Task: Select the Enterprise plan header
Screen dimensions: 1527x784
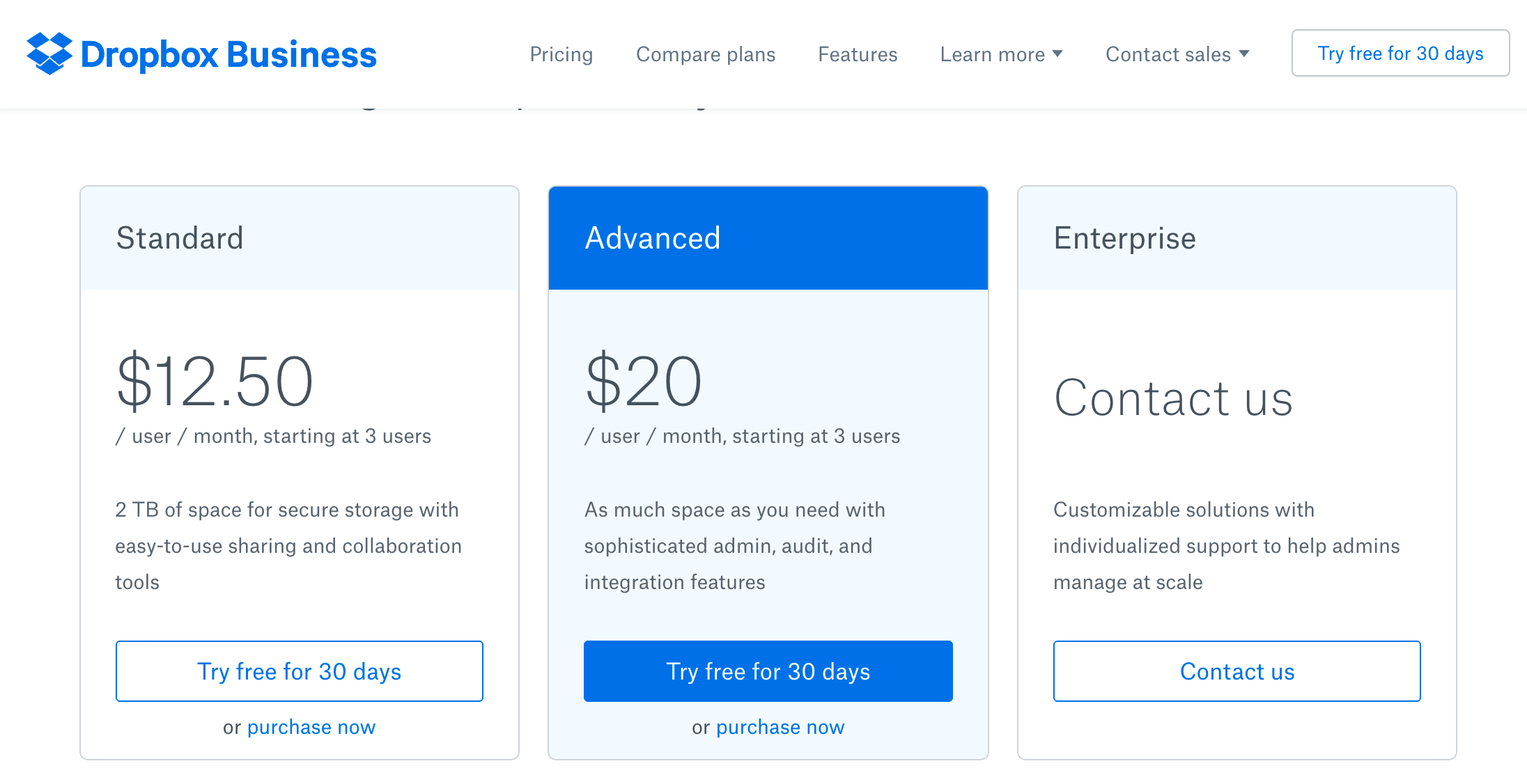Action: coord(1124,238)
